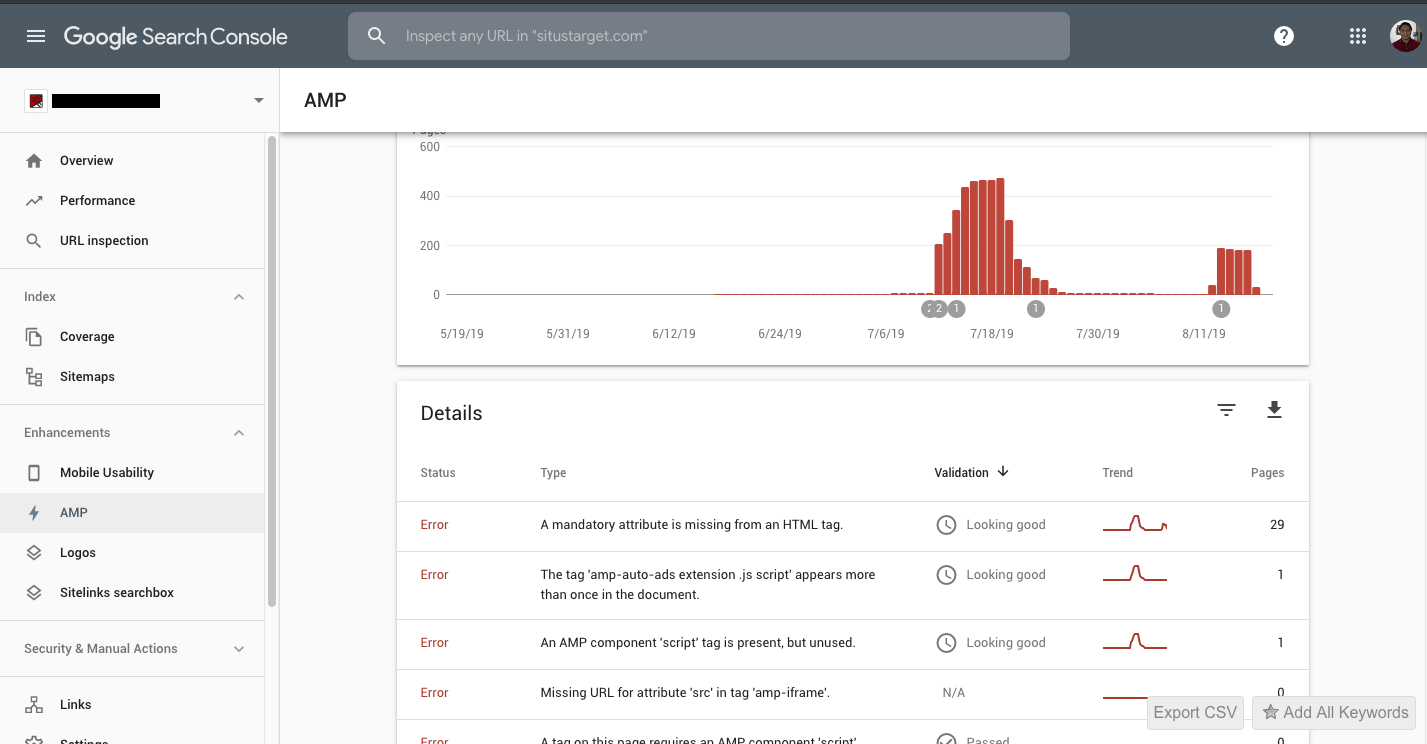Click clock icon in unused script row
This screenshot has height=744, width=1427.
(x=946, y=643)
